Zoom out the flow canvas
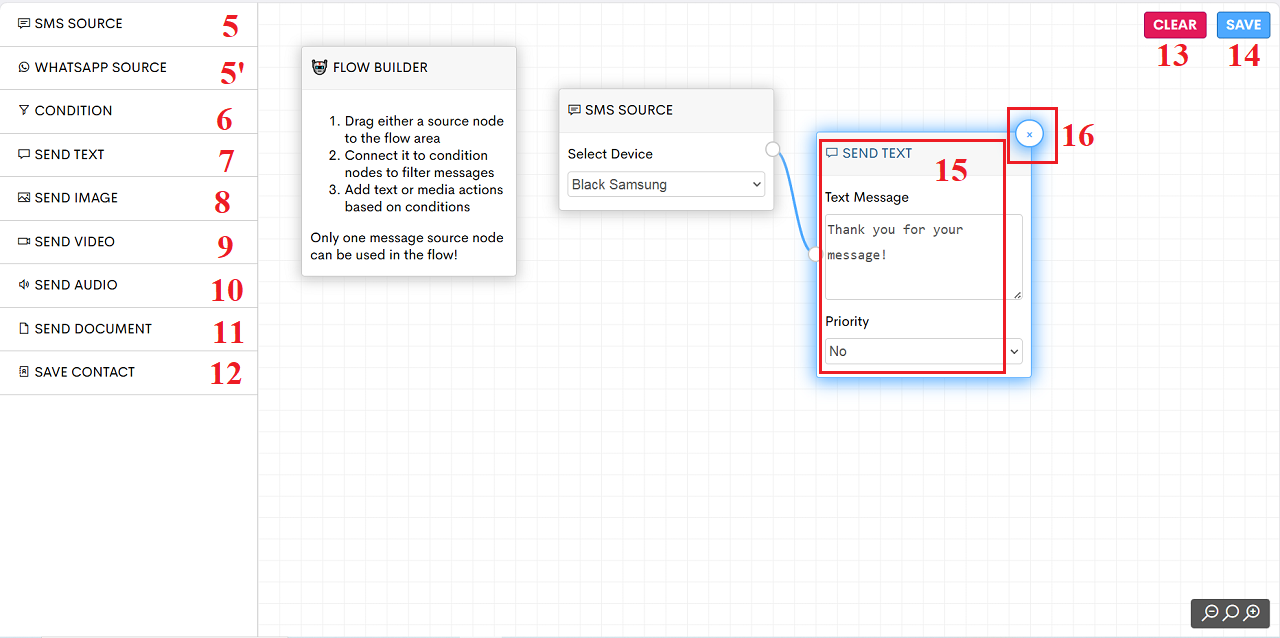 (x=1210, y=612)
